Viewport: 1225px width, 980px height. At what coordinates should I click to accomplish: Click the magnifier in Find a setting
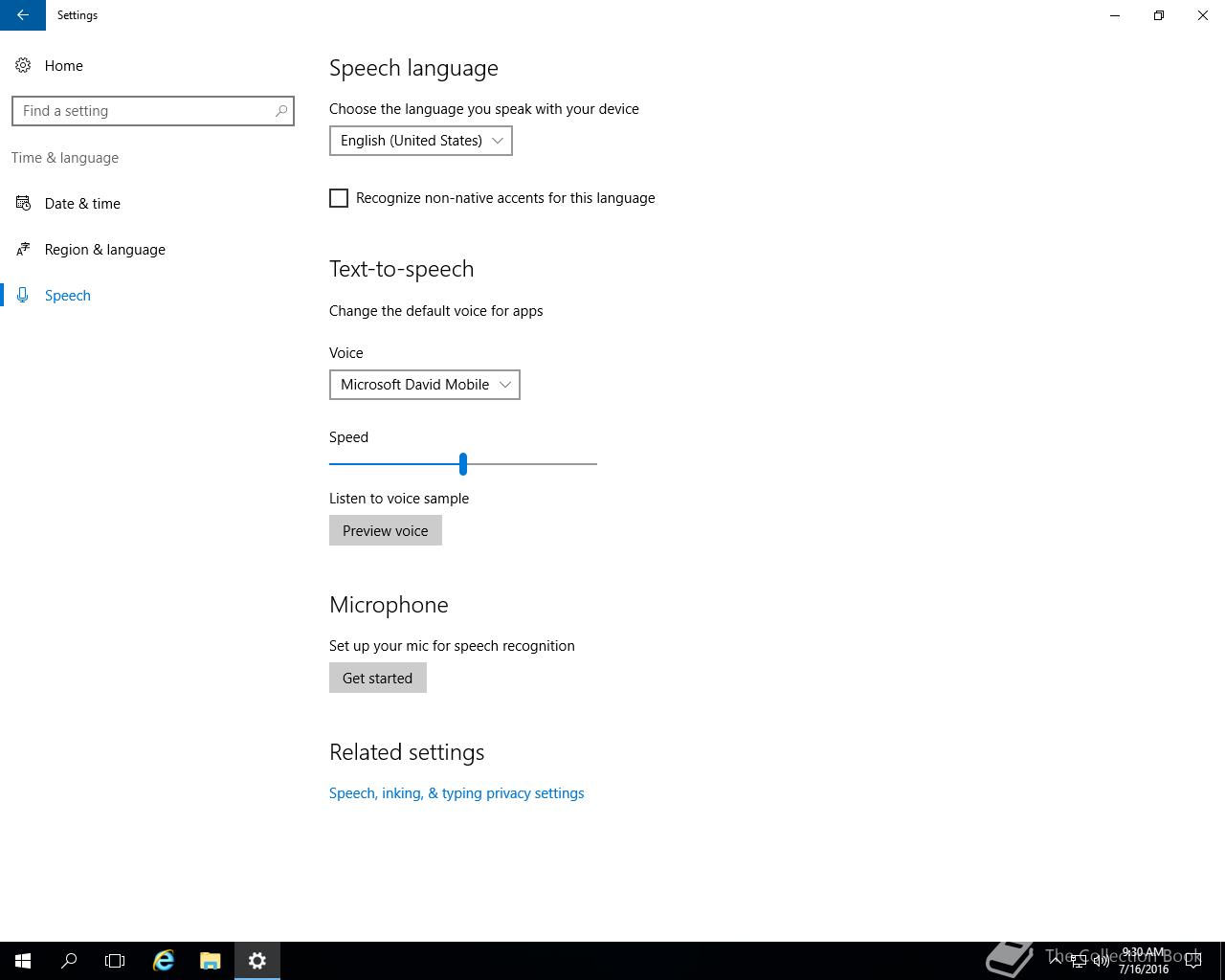click(x=281, y=111)
